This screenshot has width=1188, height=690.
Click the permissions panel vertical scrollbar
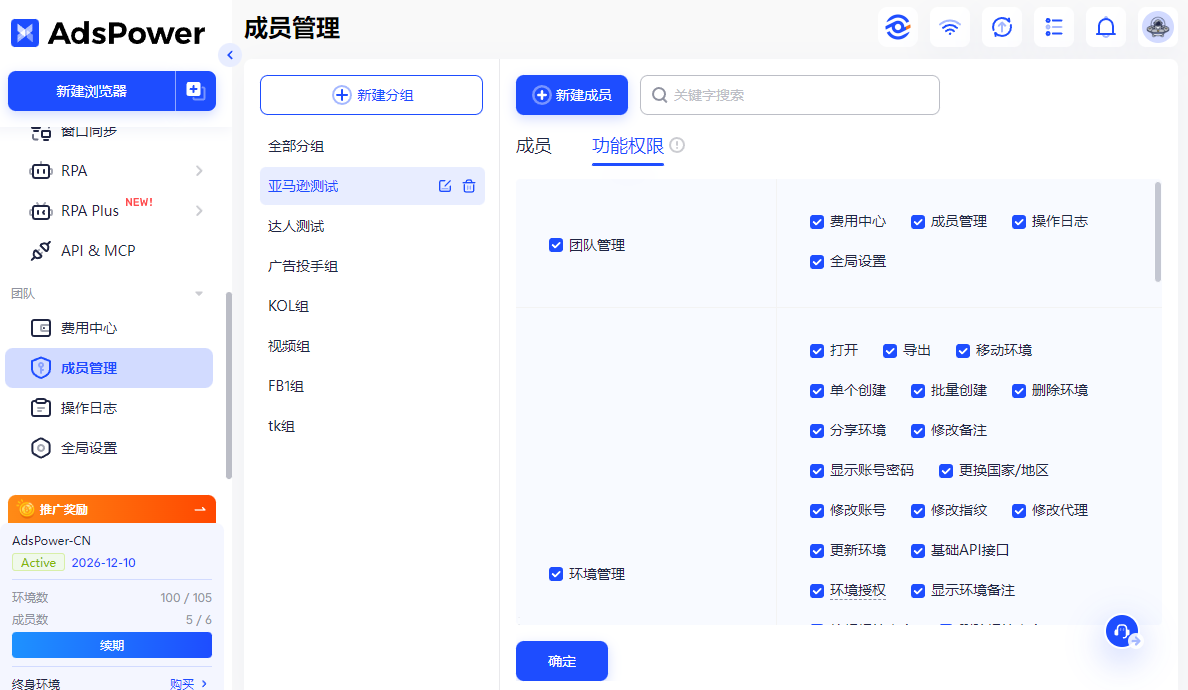(x=1158, y=232)
